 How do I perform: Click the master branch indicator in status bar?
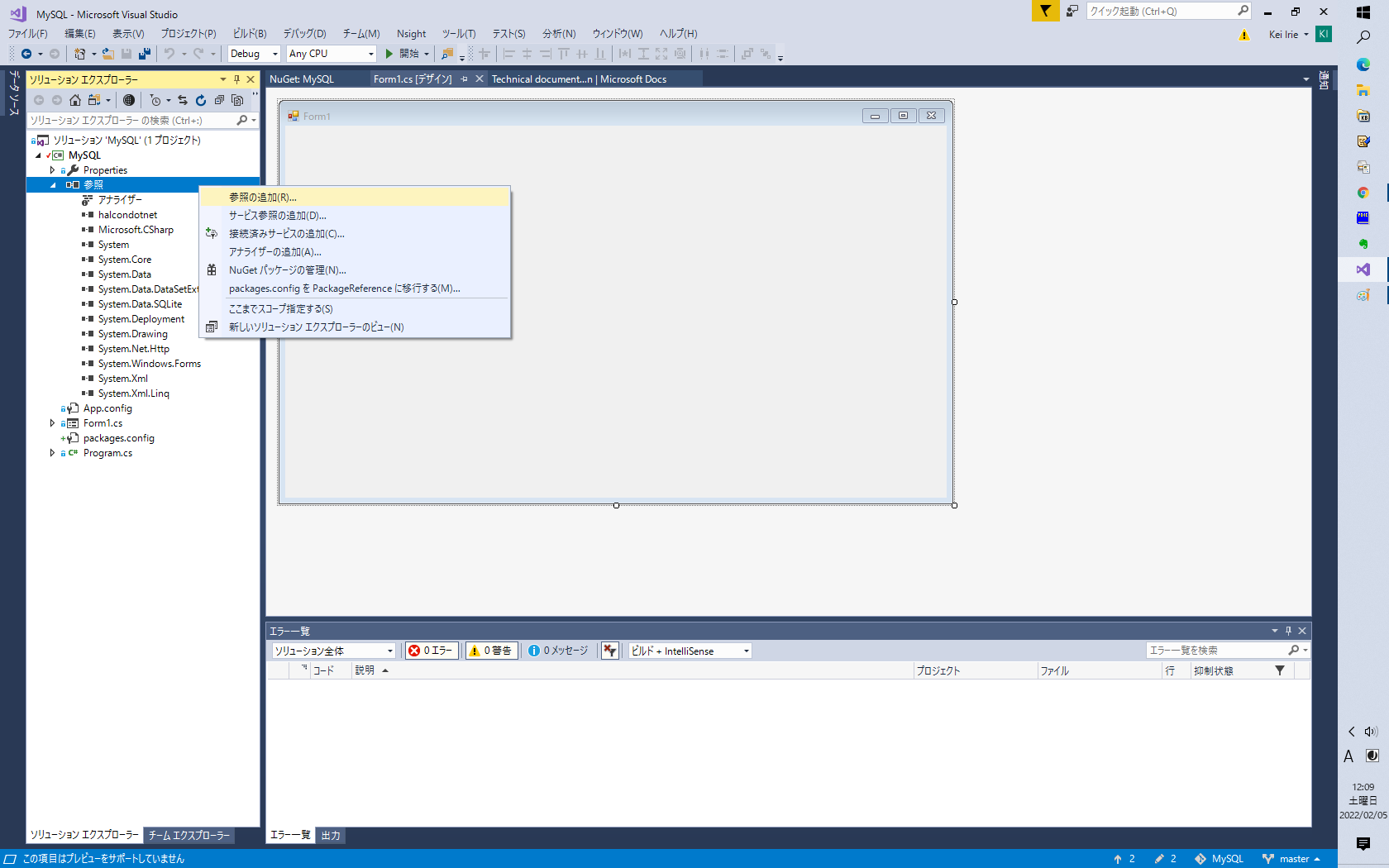coord(1291,859)
